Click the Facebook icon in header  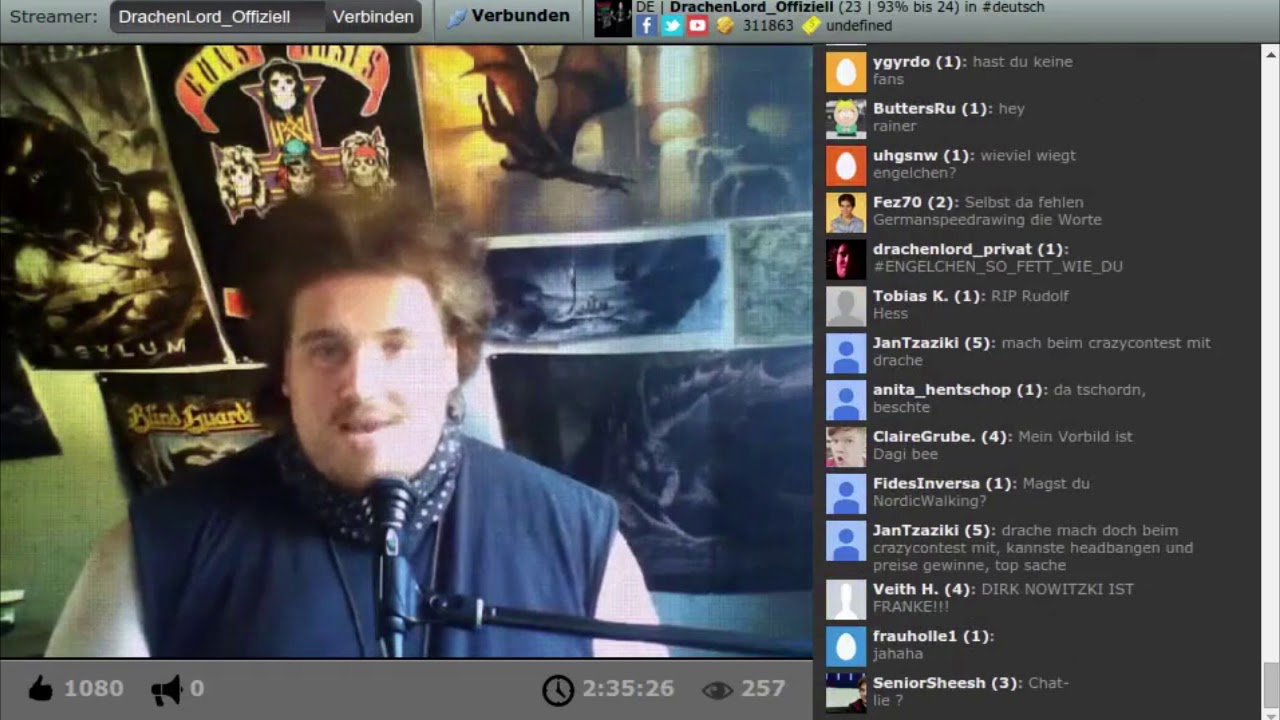pos(646,26)
